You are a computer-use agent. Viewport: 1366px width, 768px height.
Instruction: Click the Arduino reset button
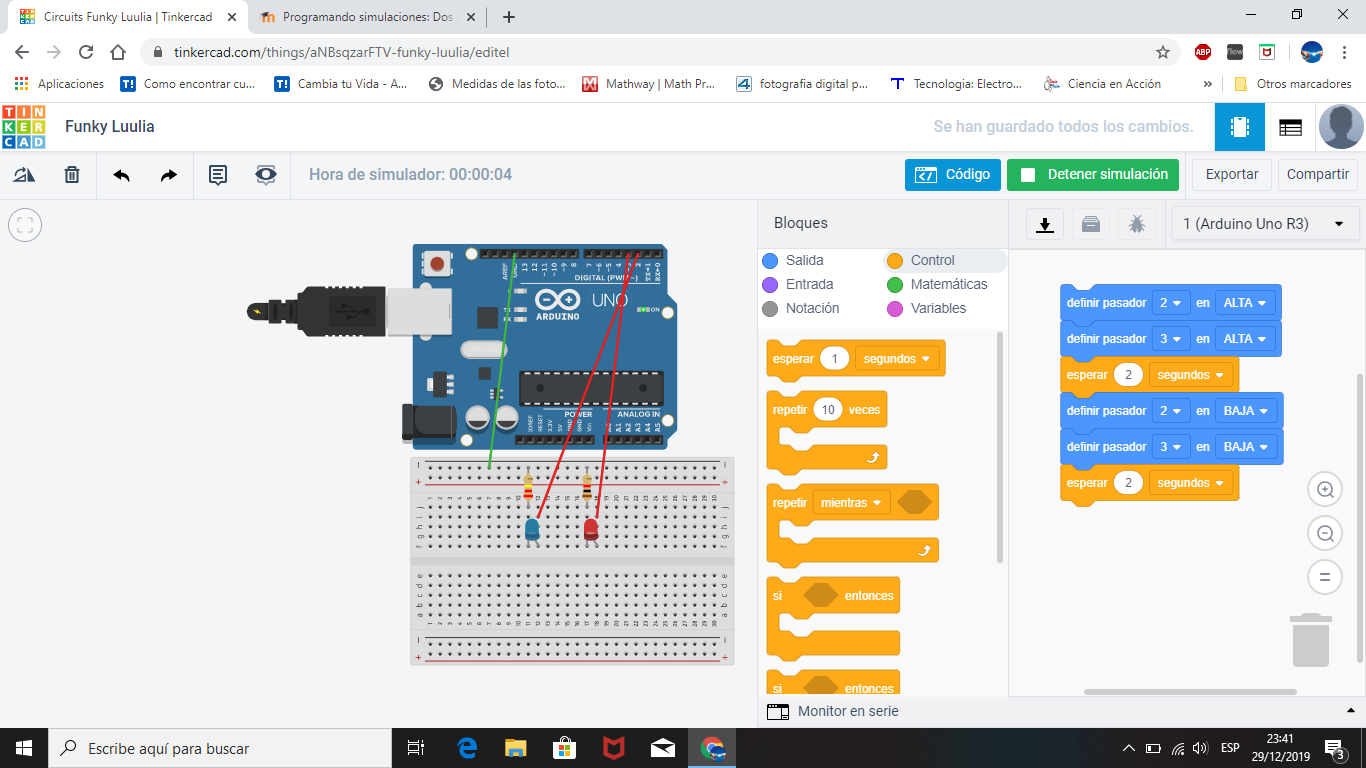(437, 264)
